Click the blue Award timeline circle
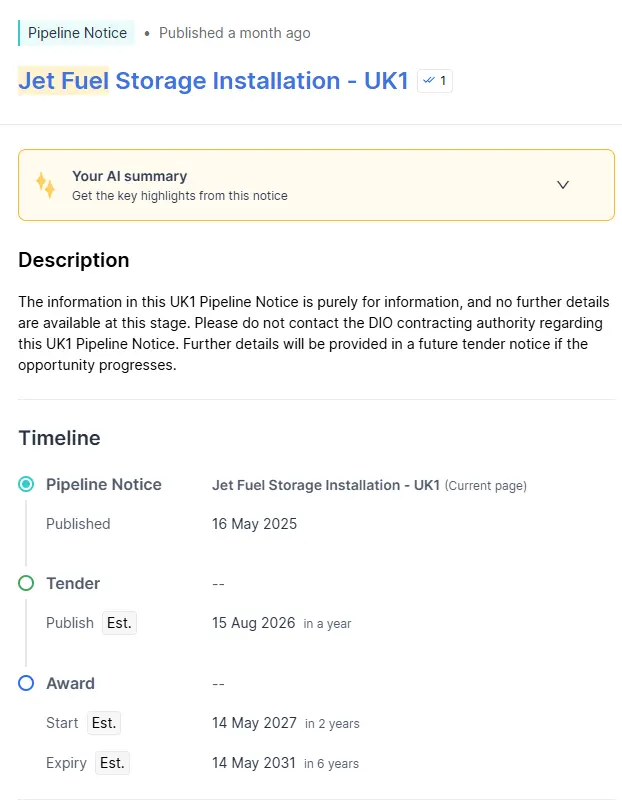Viewport: 622px width, 809px height. [26, 683]
